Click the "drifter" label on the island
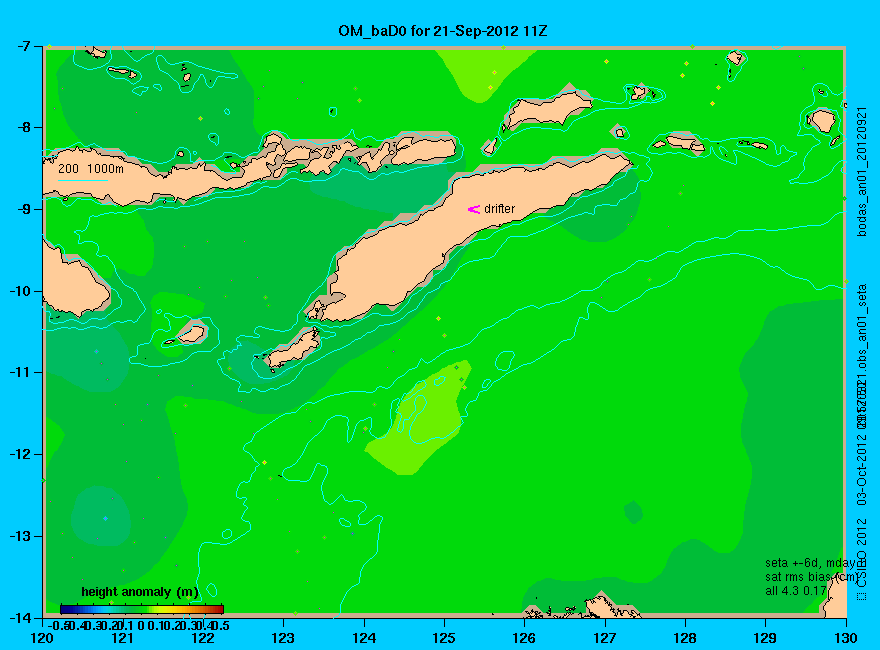Viewport: 880px width, 650px height. click(499, 209)
